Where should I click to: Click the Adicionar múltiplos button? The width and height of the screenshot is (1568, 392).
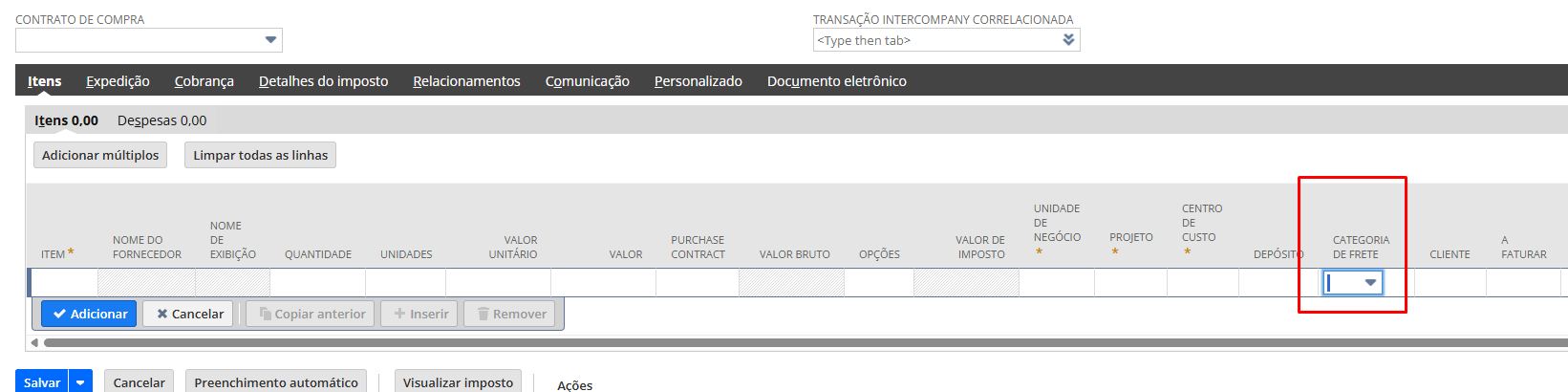(x=100, y=155)
